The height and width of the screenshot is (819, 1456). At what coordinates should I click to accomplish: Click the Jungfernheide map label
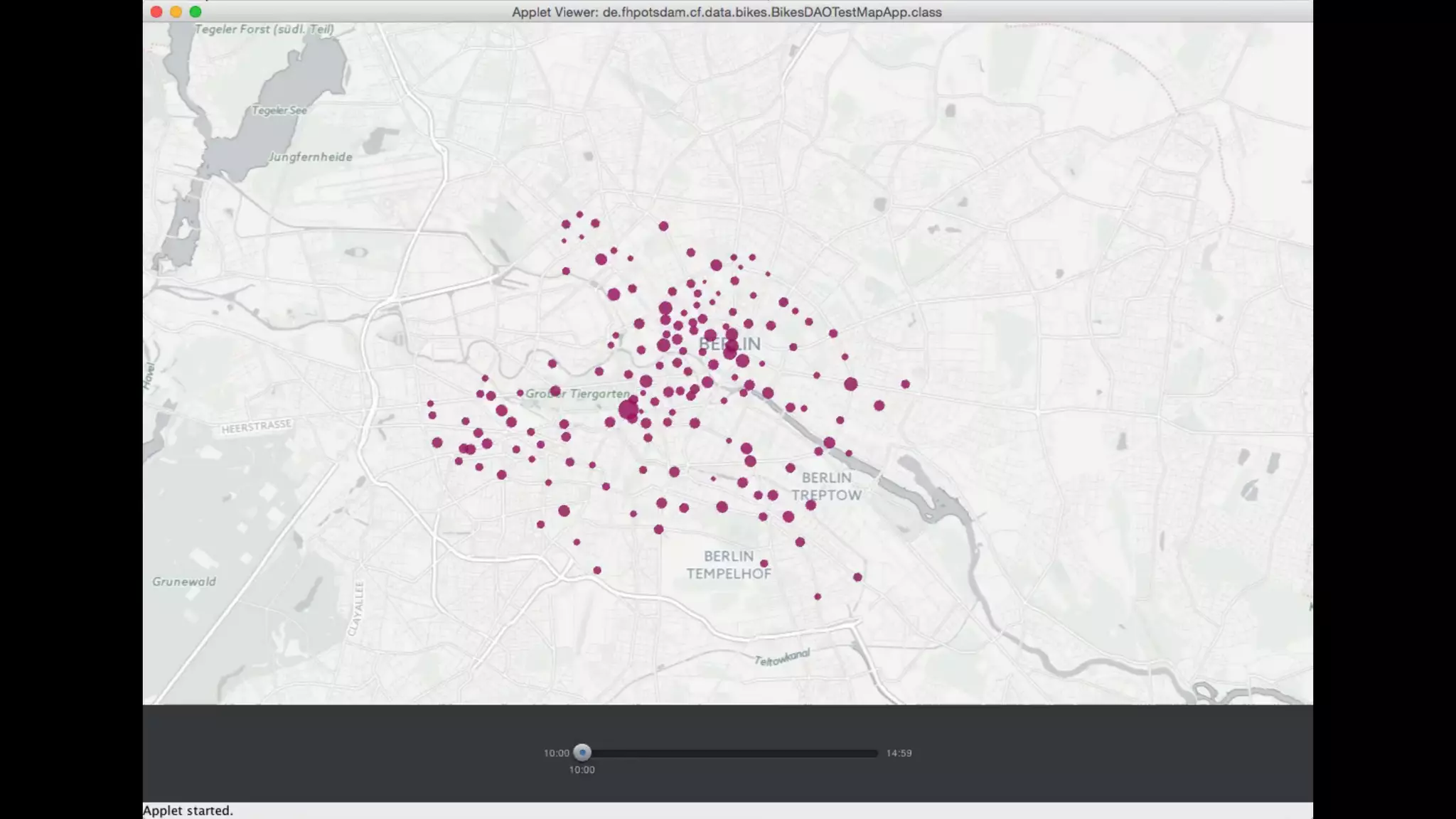click(x=311, y=157)
